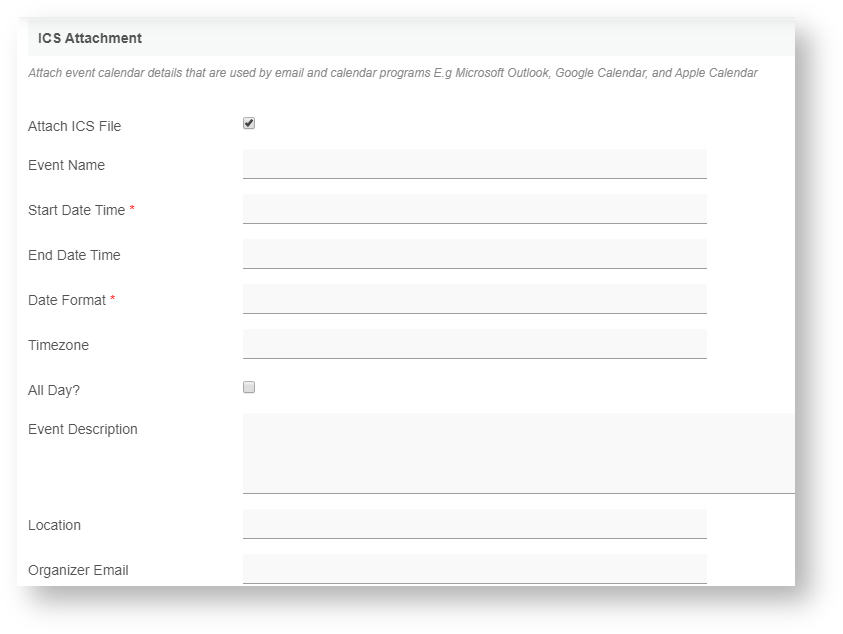This screenshot has width=843, height=634.
Task: Click the Event Name input field
Action: [x=474, y=164]
